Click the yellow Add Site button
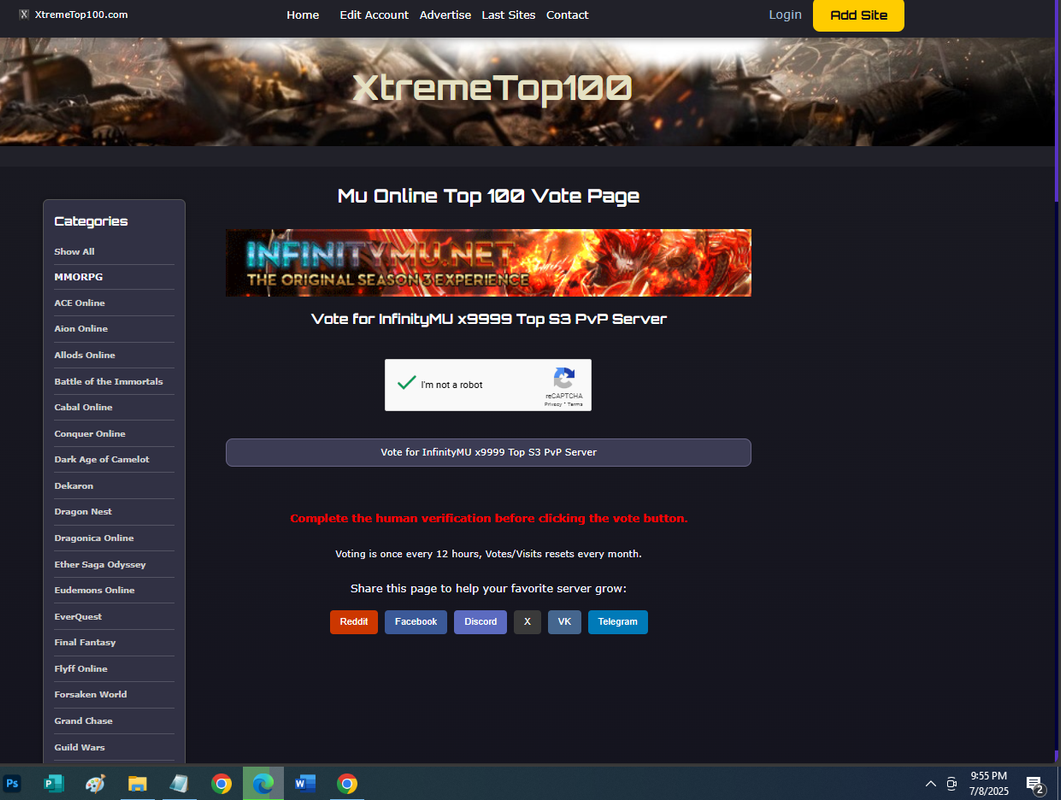 tap(858, 16)
